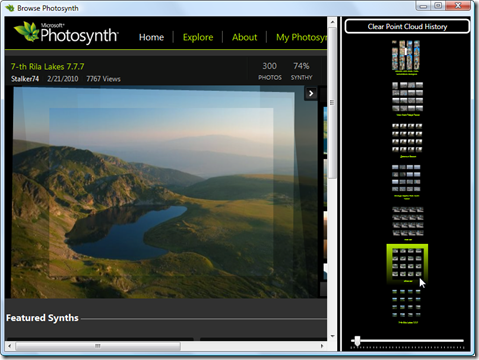Viewport: 479px width, 360px height.
Task: Open the About page
Action: (245, 37)
